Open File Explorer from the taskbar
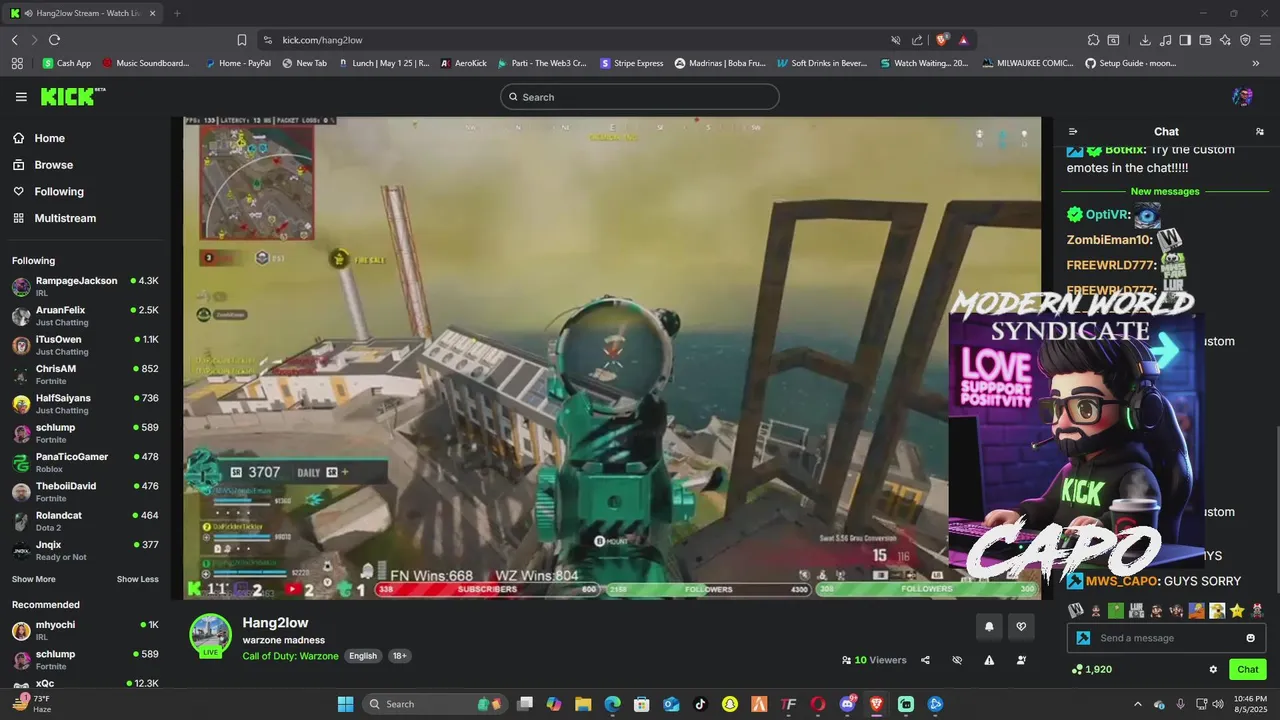The width and height of the screenshot is (1280, 720). (583, 704)
